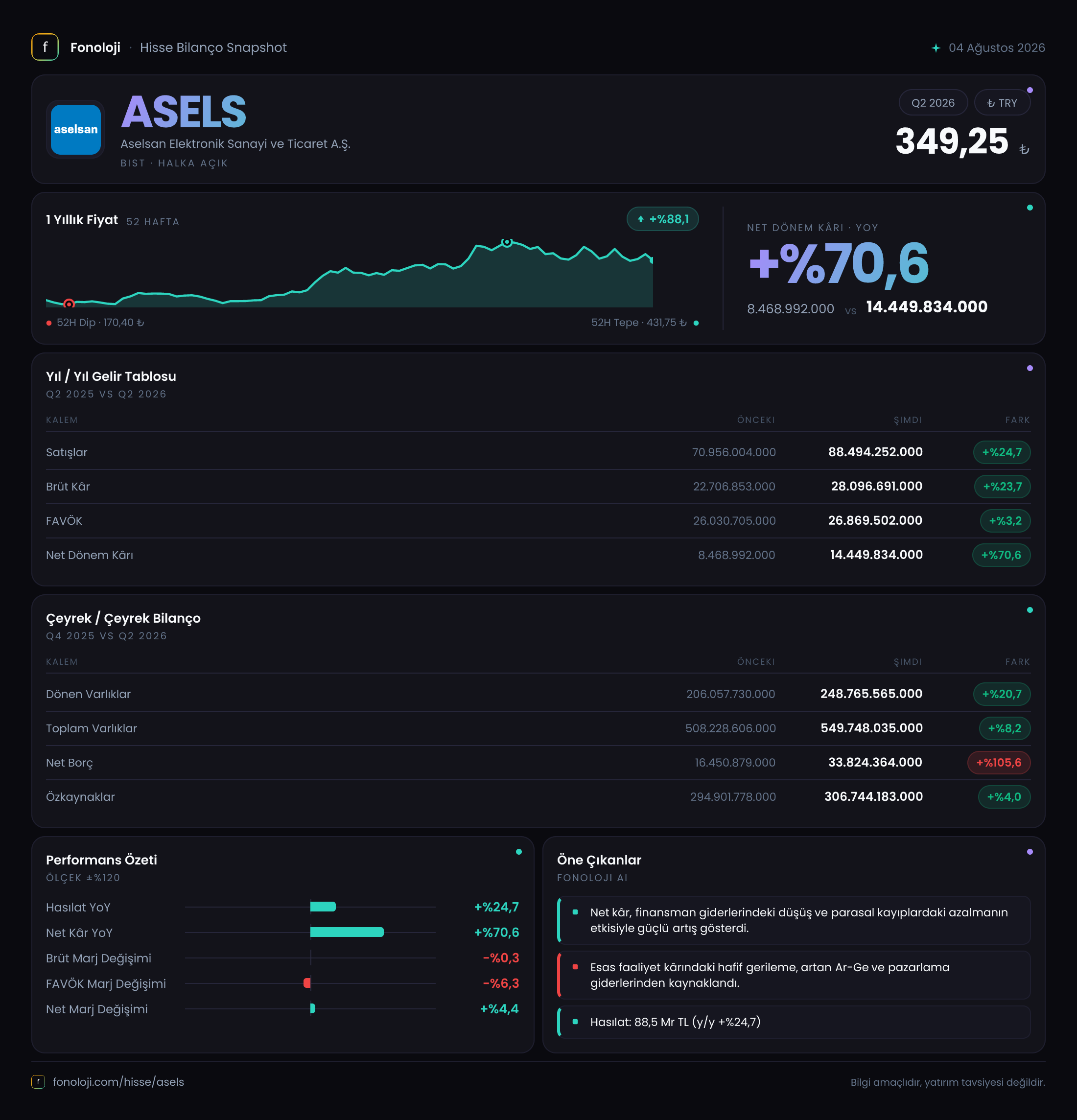Click the Net Kâr YoY performance bar

(347, 932)
